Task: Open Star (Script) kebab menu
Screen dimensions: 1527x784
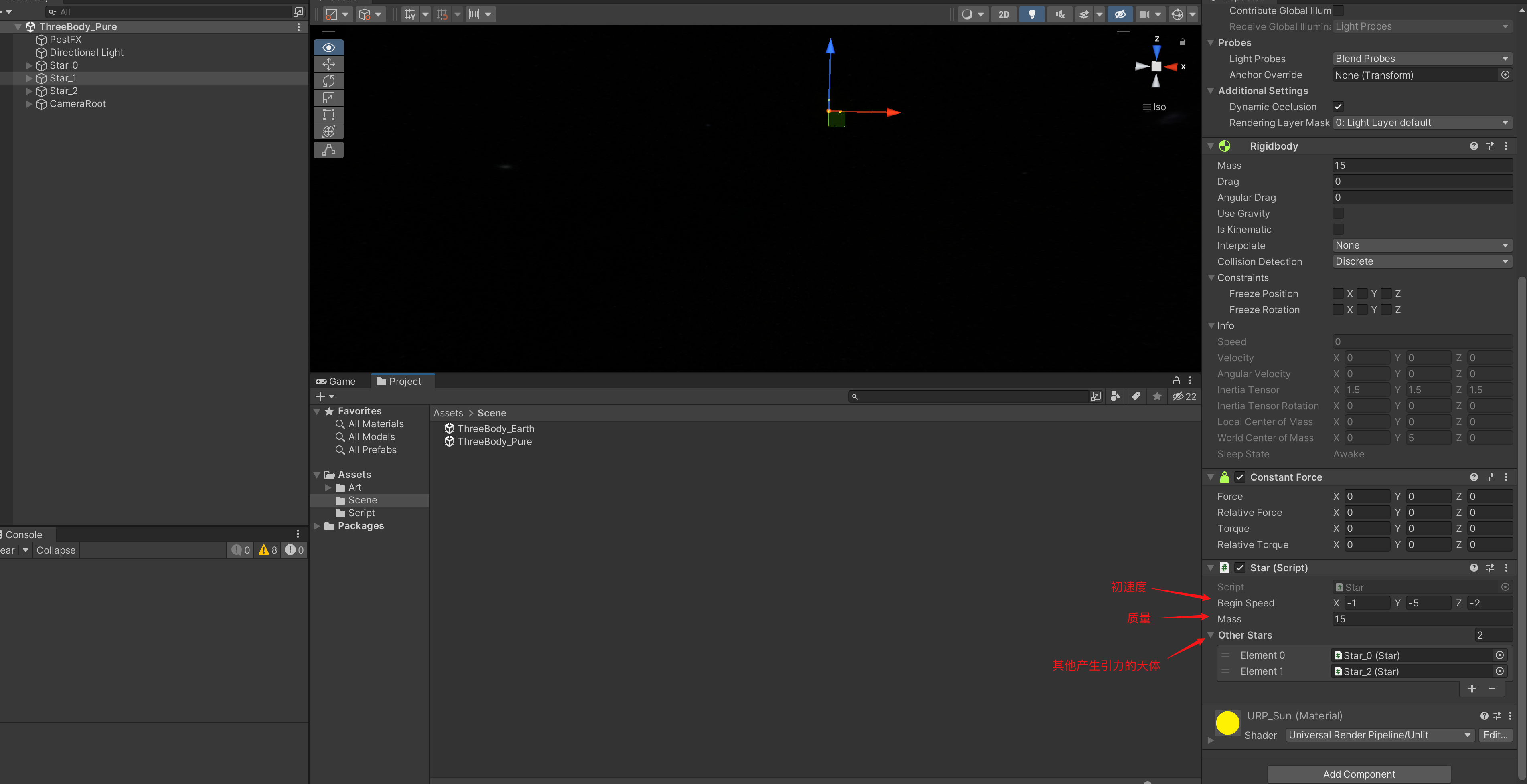Action: (x=1506, y=568)
